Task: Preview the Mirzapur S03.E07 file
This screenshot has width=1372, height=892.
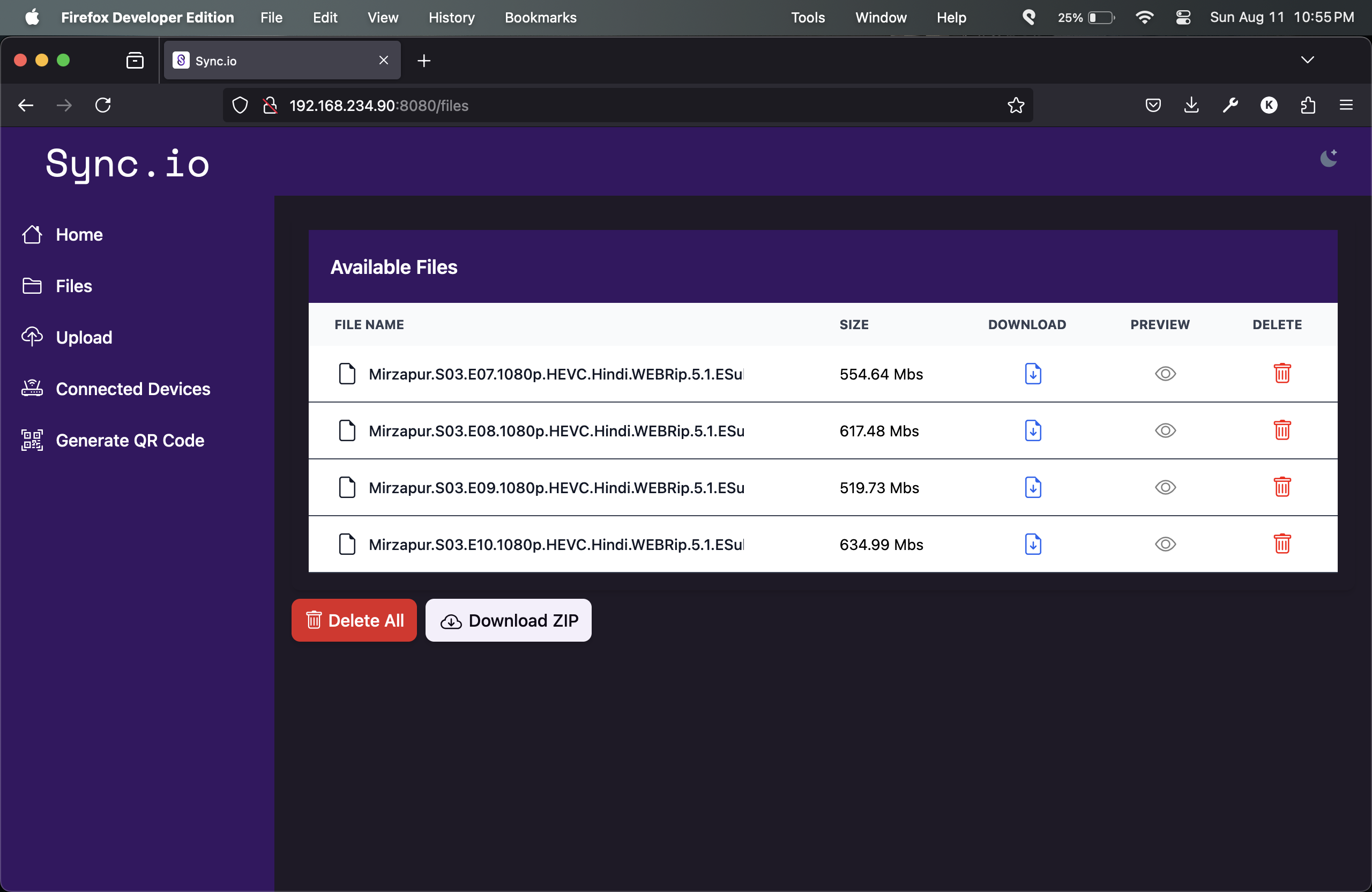Action: pyautogui.click(x=1165, y=374)
